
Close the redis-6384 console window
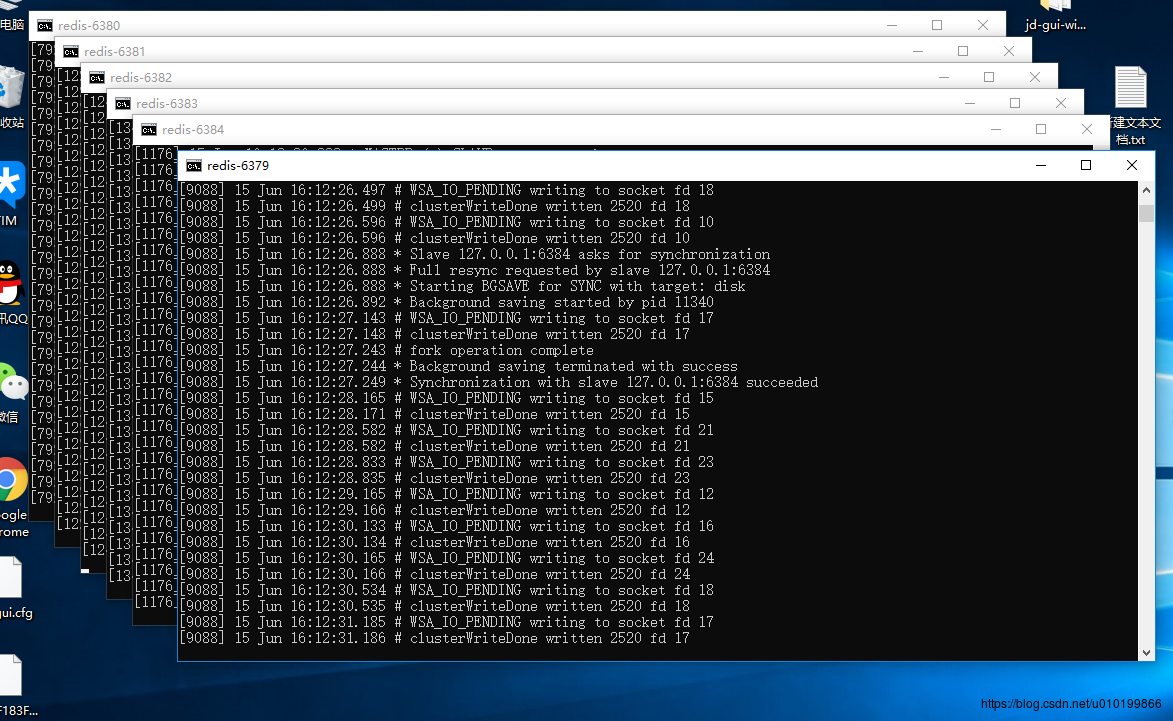point(1087,129)
